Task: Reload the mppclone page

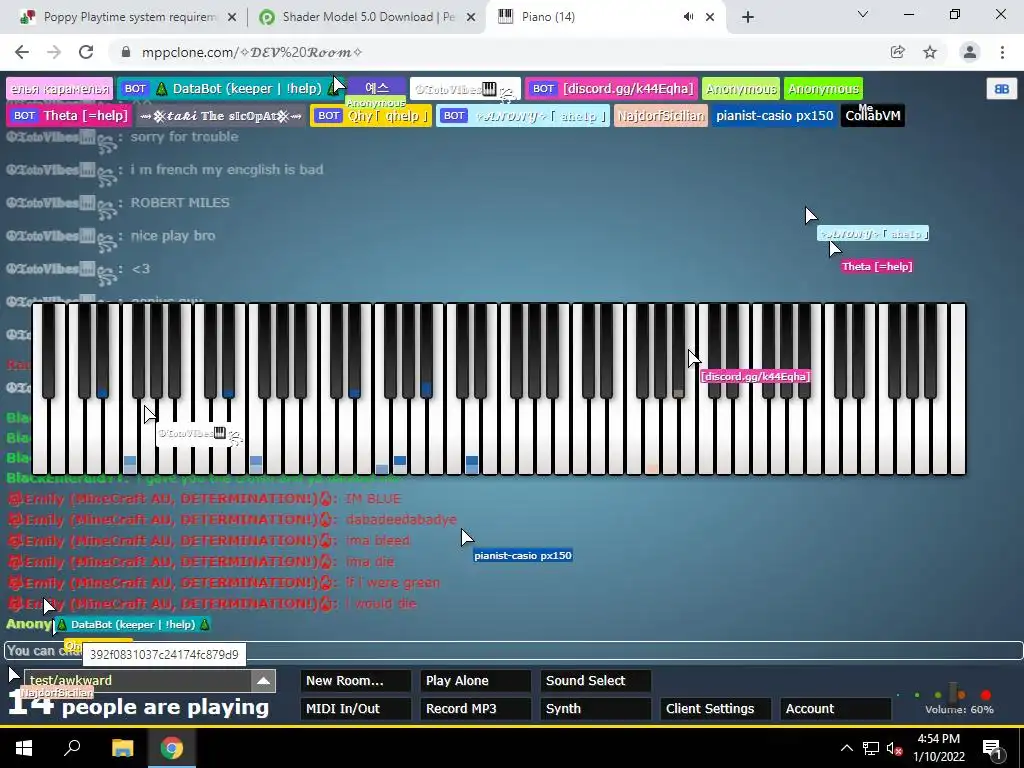Action: tap(86, 52)
